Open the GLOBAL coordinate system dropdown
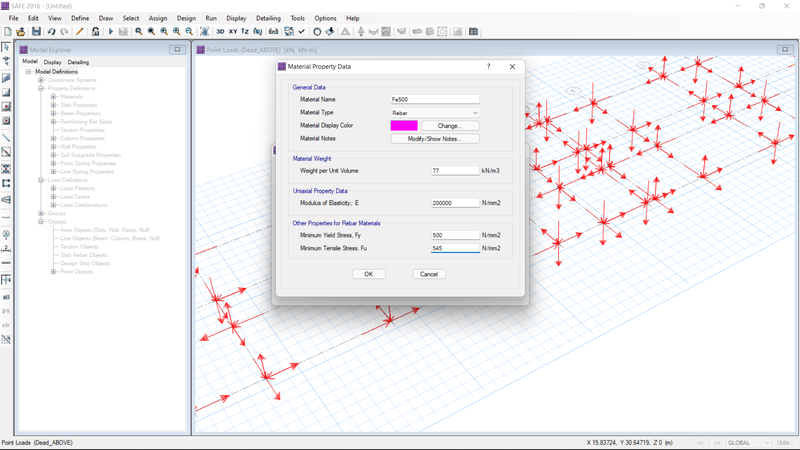The height and width of the screenshot is (450, 800). (x=748, y=443)
